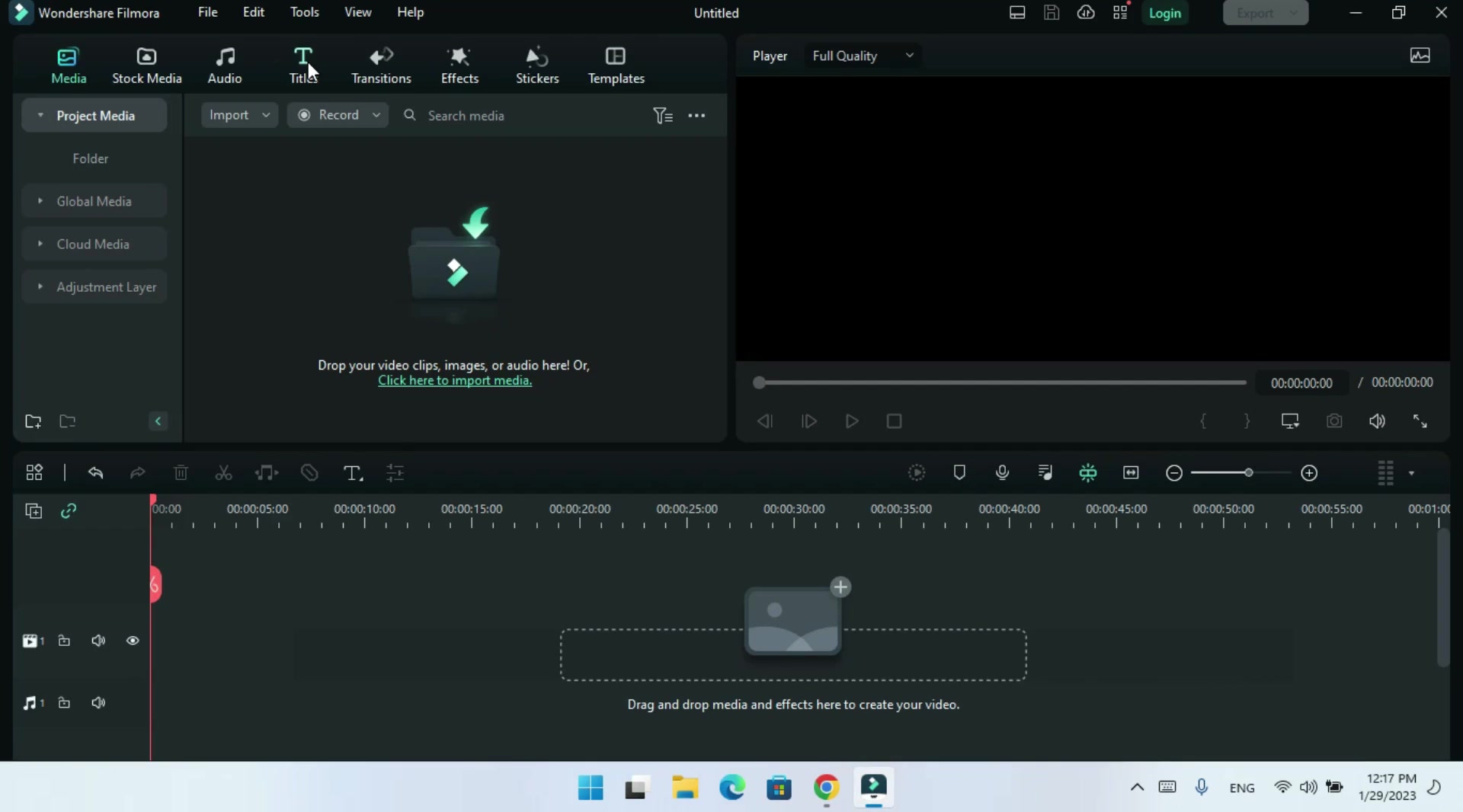Open the Effects library
Image resolution: width=1463 pixels, height=812 pixels.
coord(459,66)
